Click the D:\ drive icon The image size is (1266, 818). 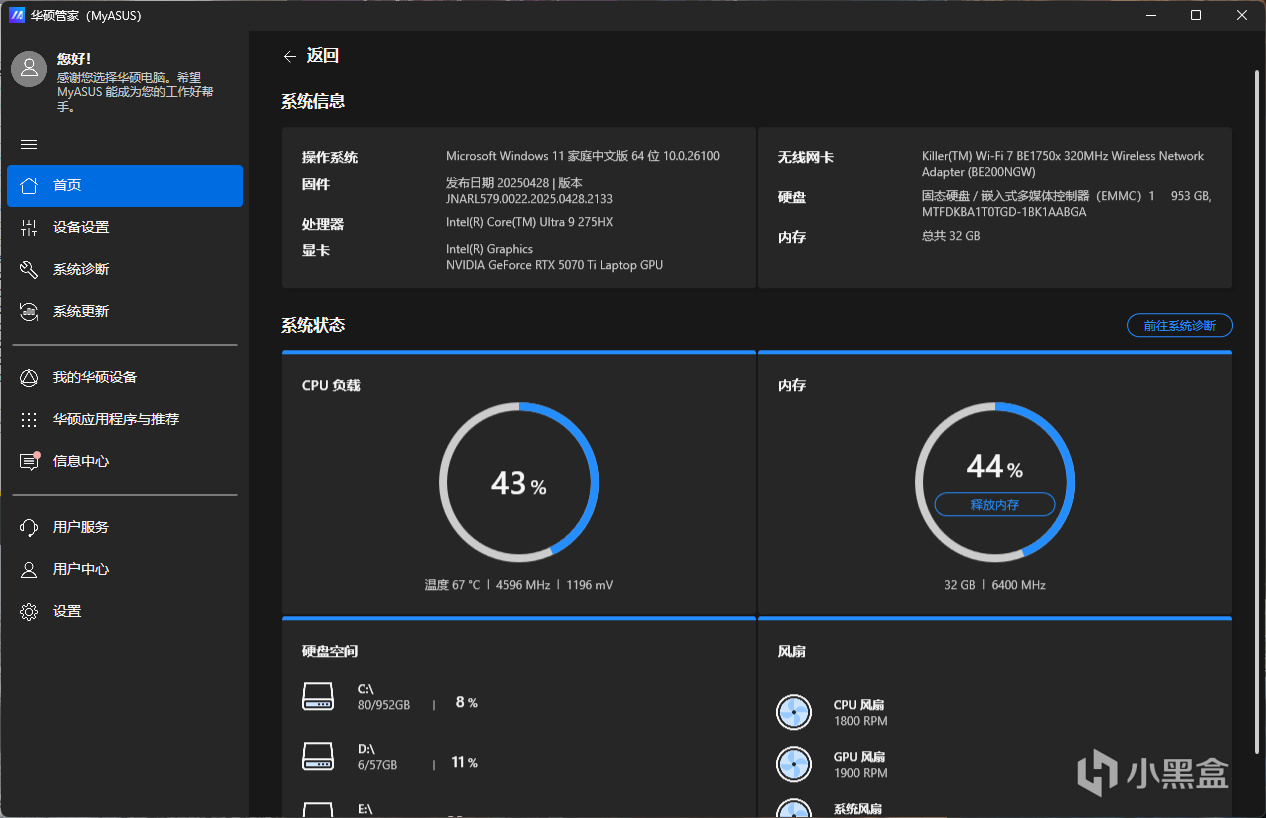(318, 756)
